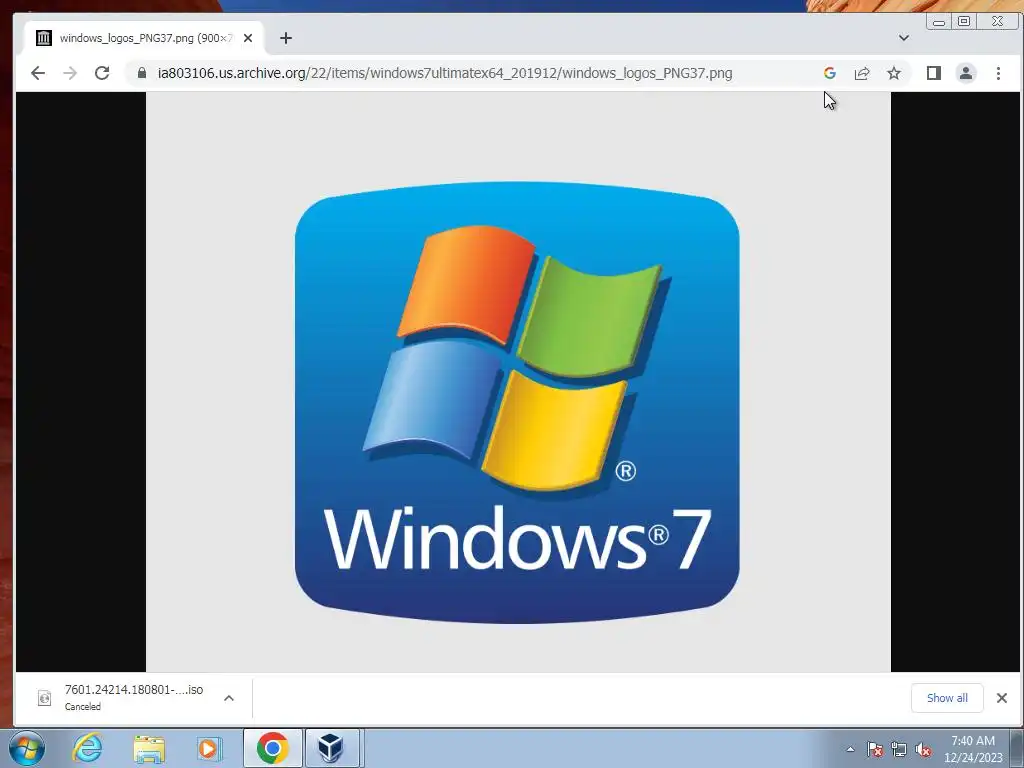Image resolution: width=1024 pixels, height=768 pixels.
Task: Show hidden system tray icons
Action: click(x=850, y=749)
